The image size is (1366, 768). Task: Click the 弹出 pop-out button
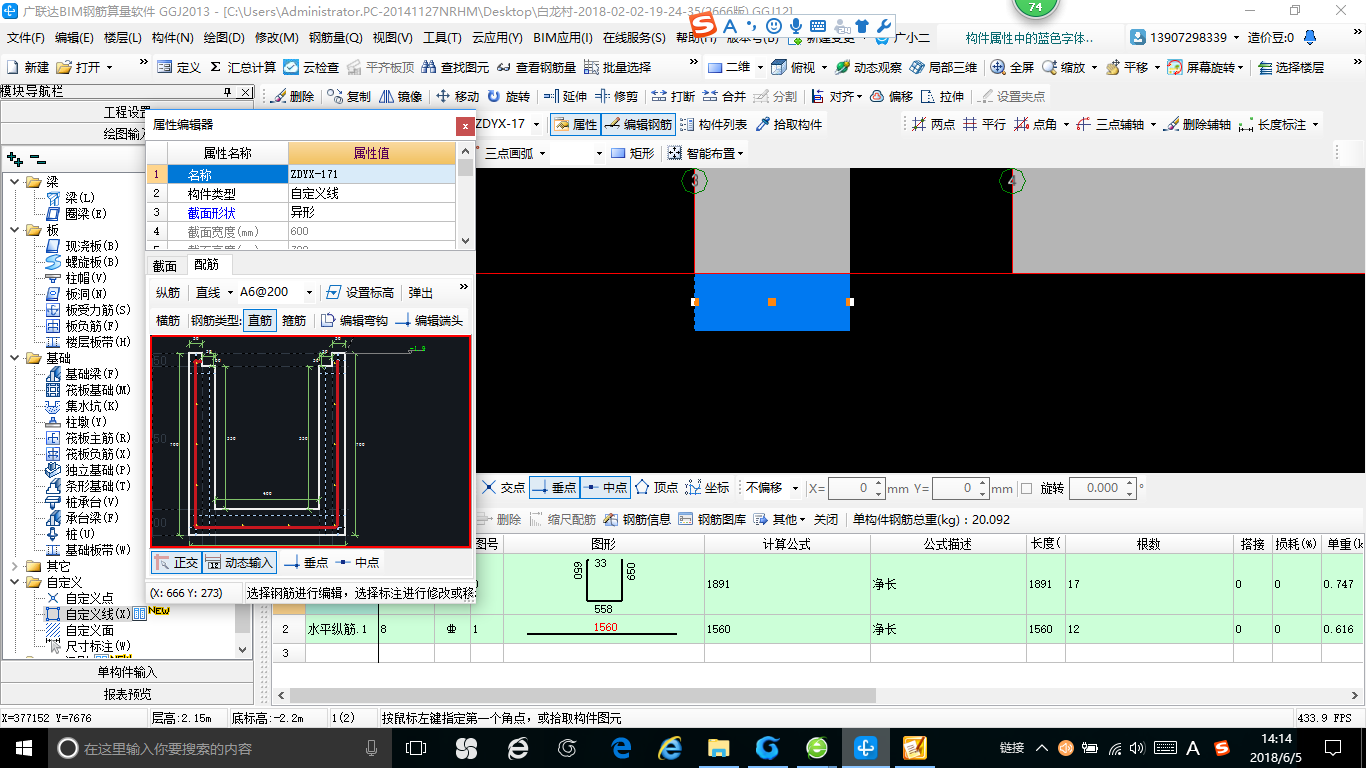421,292
